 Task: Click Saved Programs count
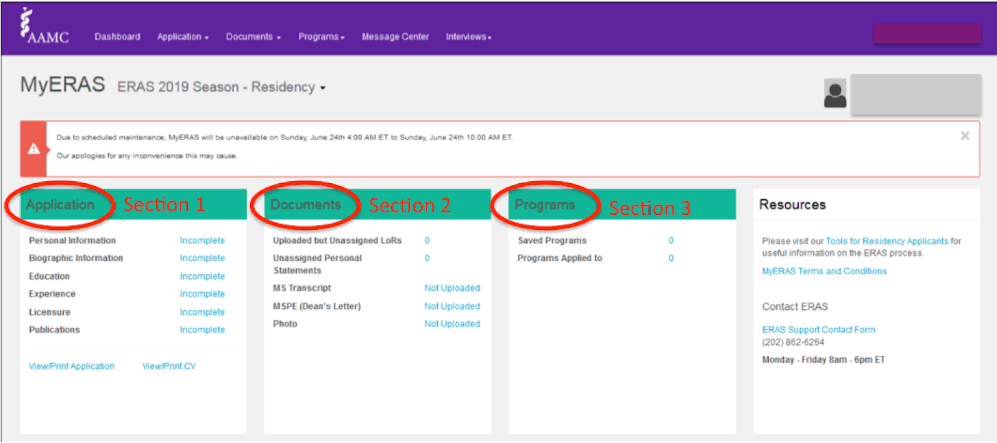(x=671, y=241)
